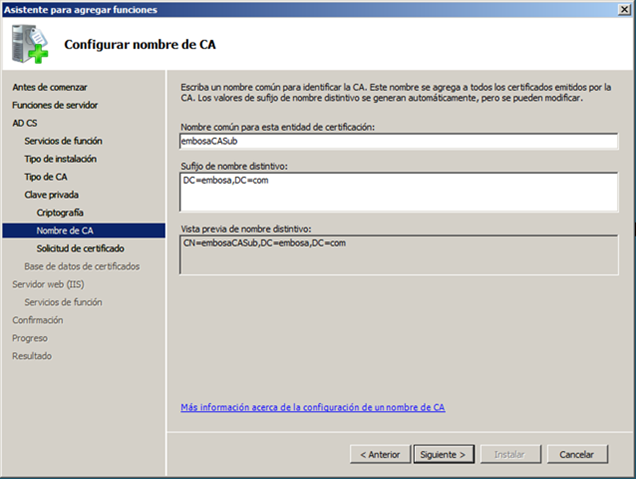The width and height of the screenshot is (636, 479).
Task: Select AD CS in the navigation
Action: pyautogui.click(x=25, y=123)
